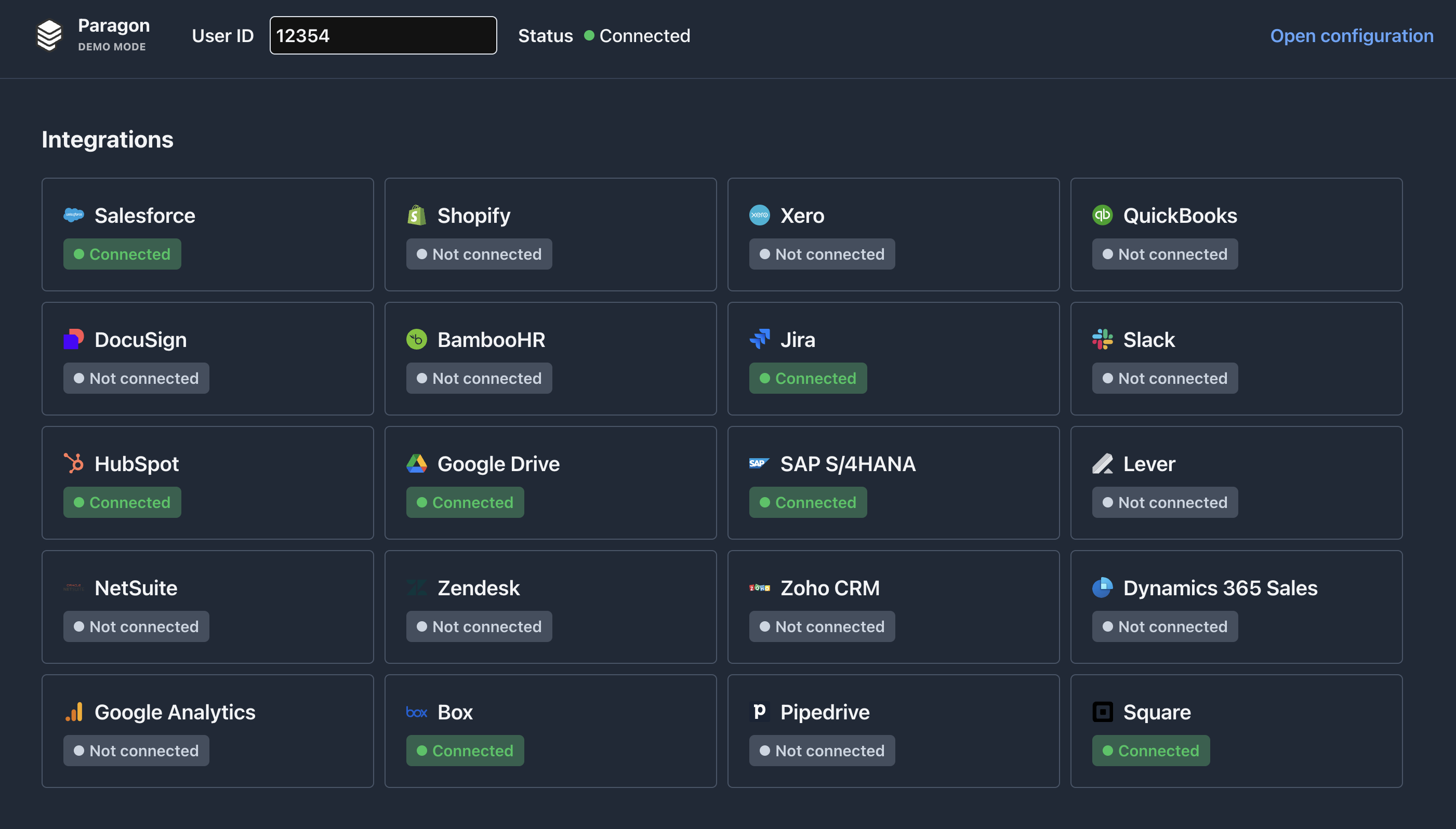1456x829 pixels.
Task: Click the Salesforce cloud icon
Action: 73,215
